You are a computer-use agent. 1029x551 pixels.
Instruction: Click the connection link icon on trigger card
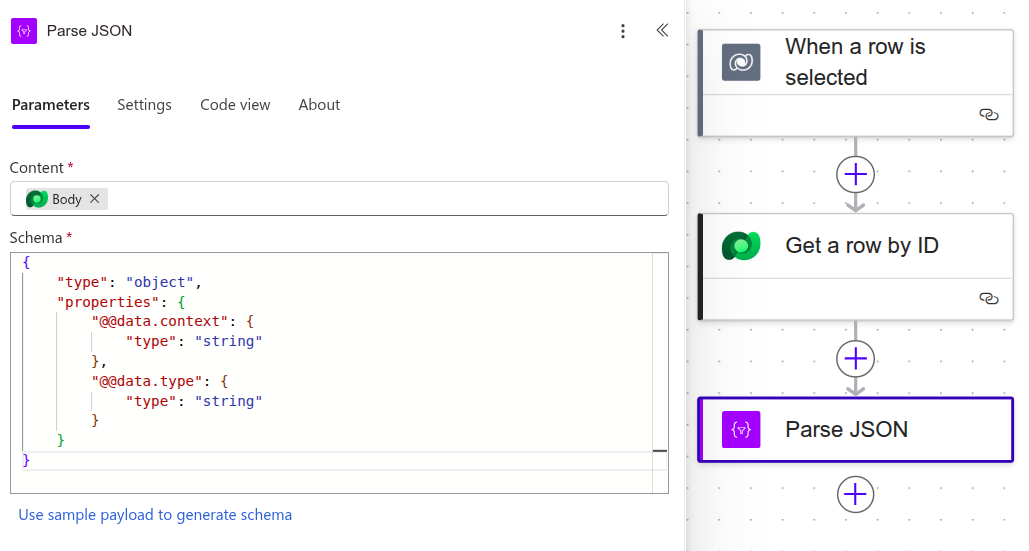coord(988,115)
